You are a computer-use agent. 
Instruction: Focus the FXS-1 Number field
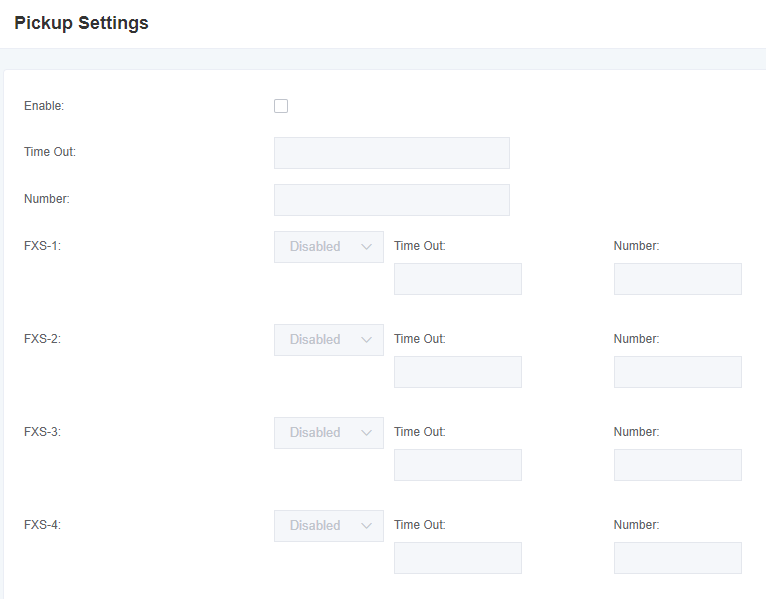click(x=678, y=279)
